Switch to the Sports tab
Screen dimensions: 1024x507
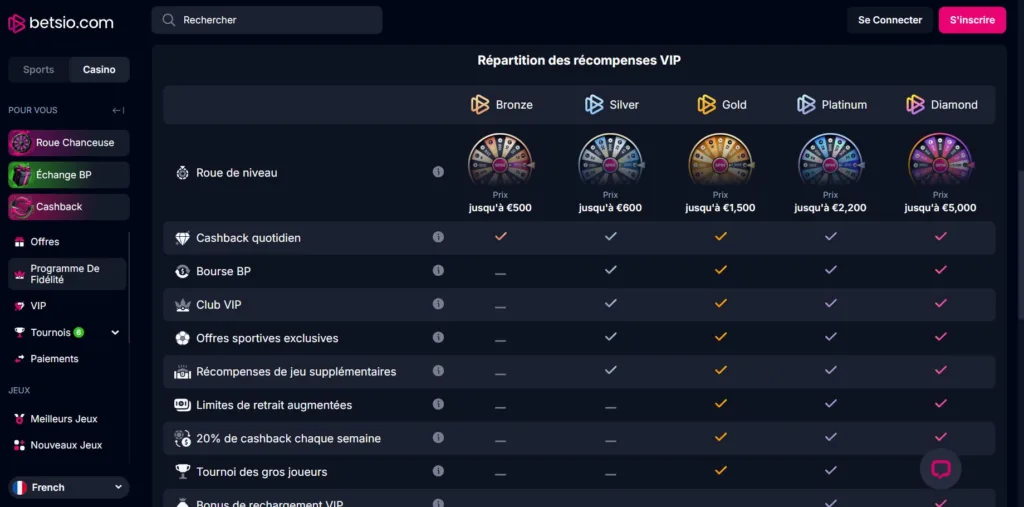click(x=39, y=70)
